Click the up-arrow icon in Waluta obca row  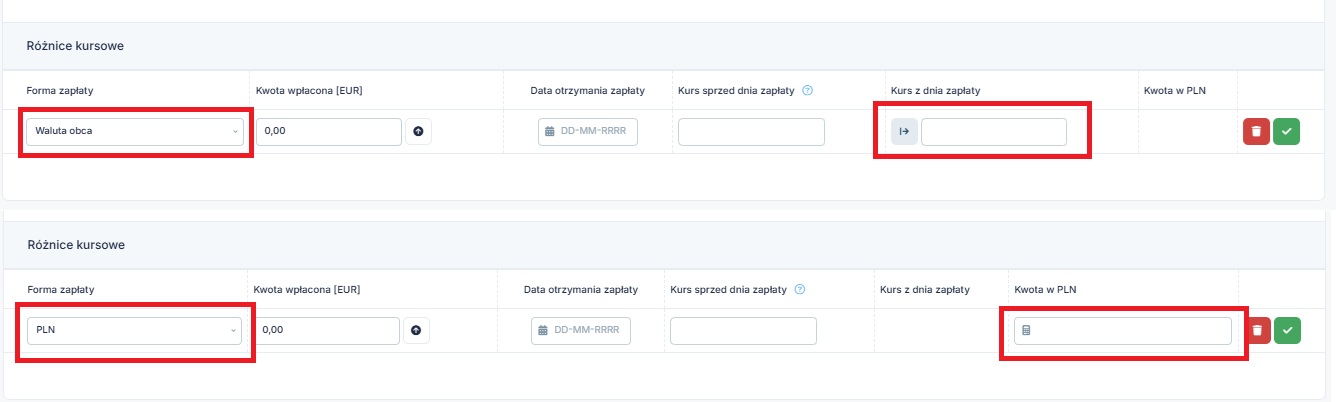[418, 131]
